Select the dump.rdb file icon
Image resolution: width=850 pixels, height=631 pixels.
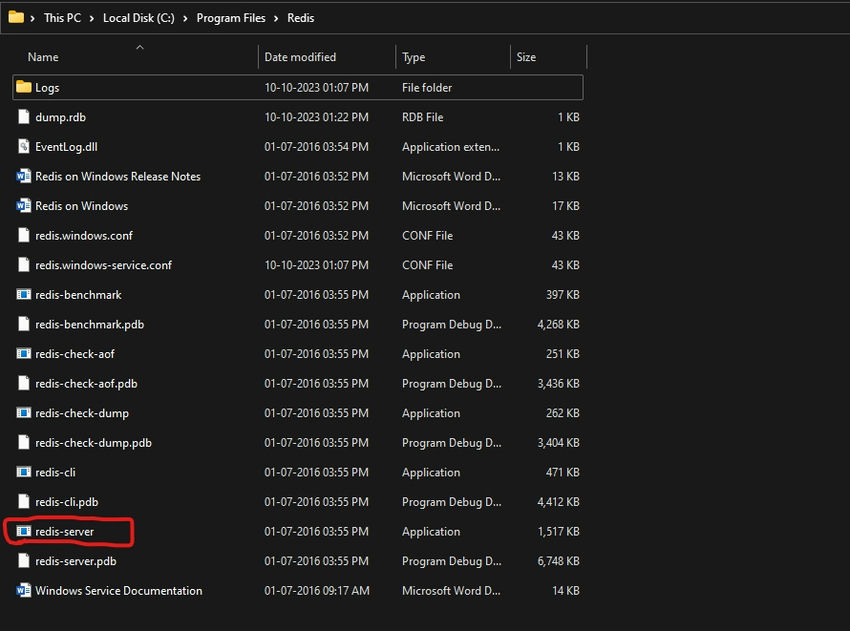(23, 117)
